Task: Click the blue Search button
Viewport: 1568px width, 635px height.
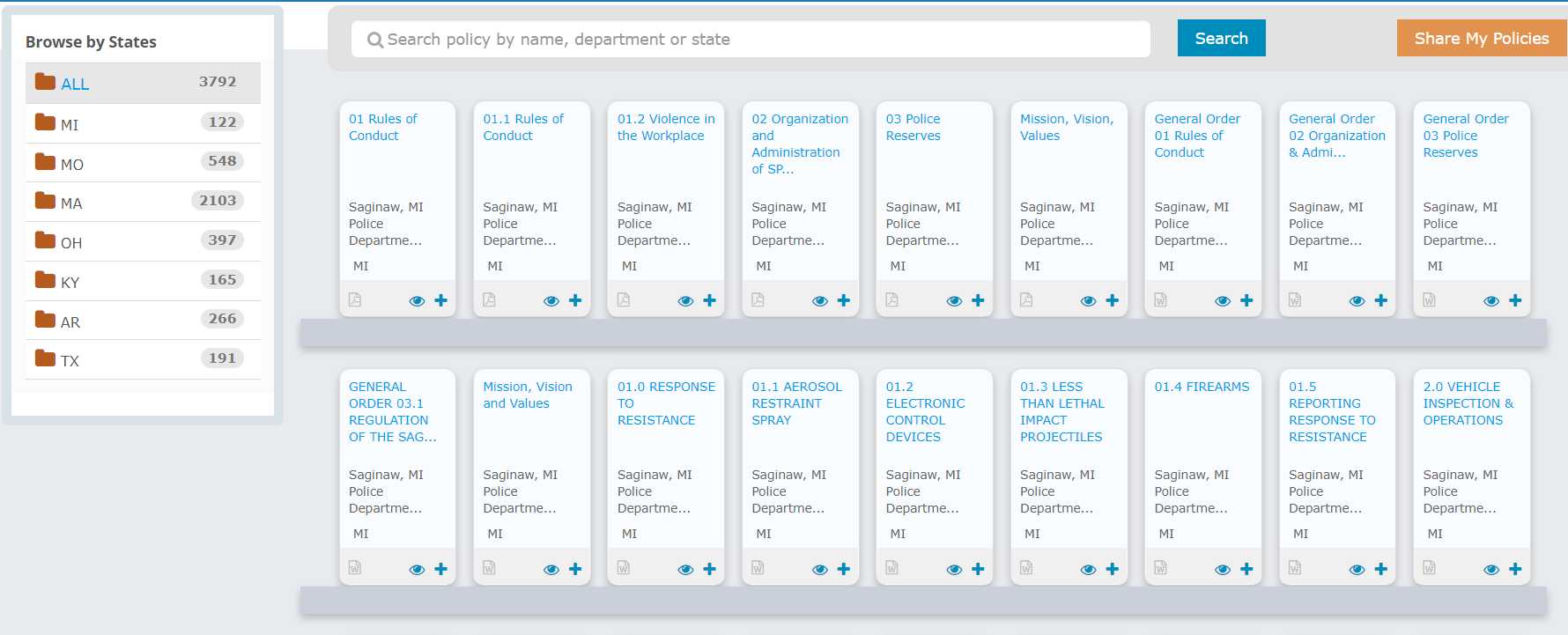Action: [1221, 38]
